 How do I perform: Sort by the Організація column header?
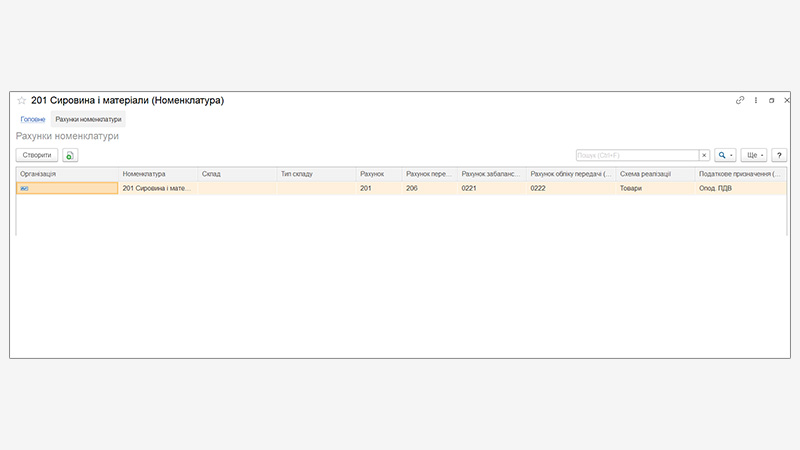click(x=67, y=174)
